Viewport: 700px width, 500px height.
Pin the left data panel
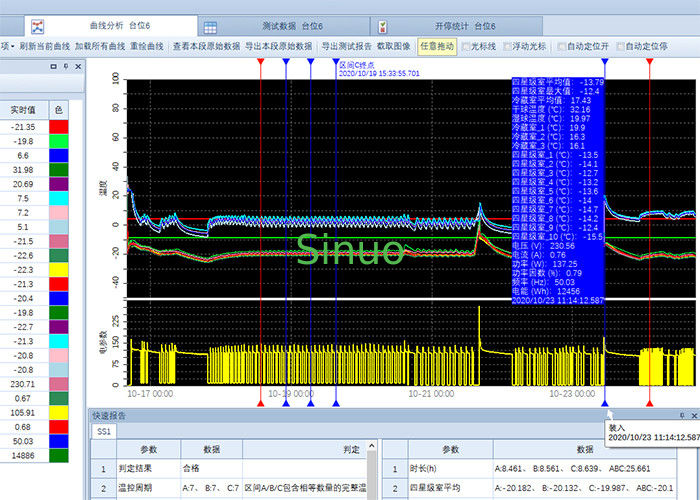[x=65, y=66]
